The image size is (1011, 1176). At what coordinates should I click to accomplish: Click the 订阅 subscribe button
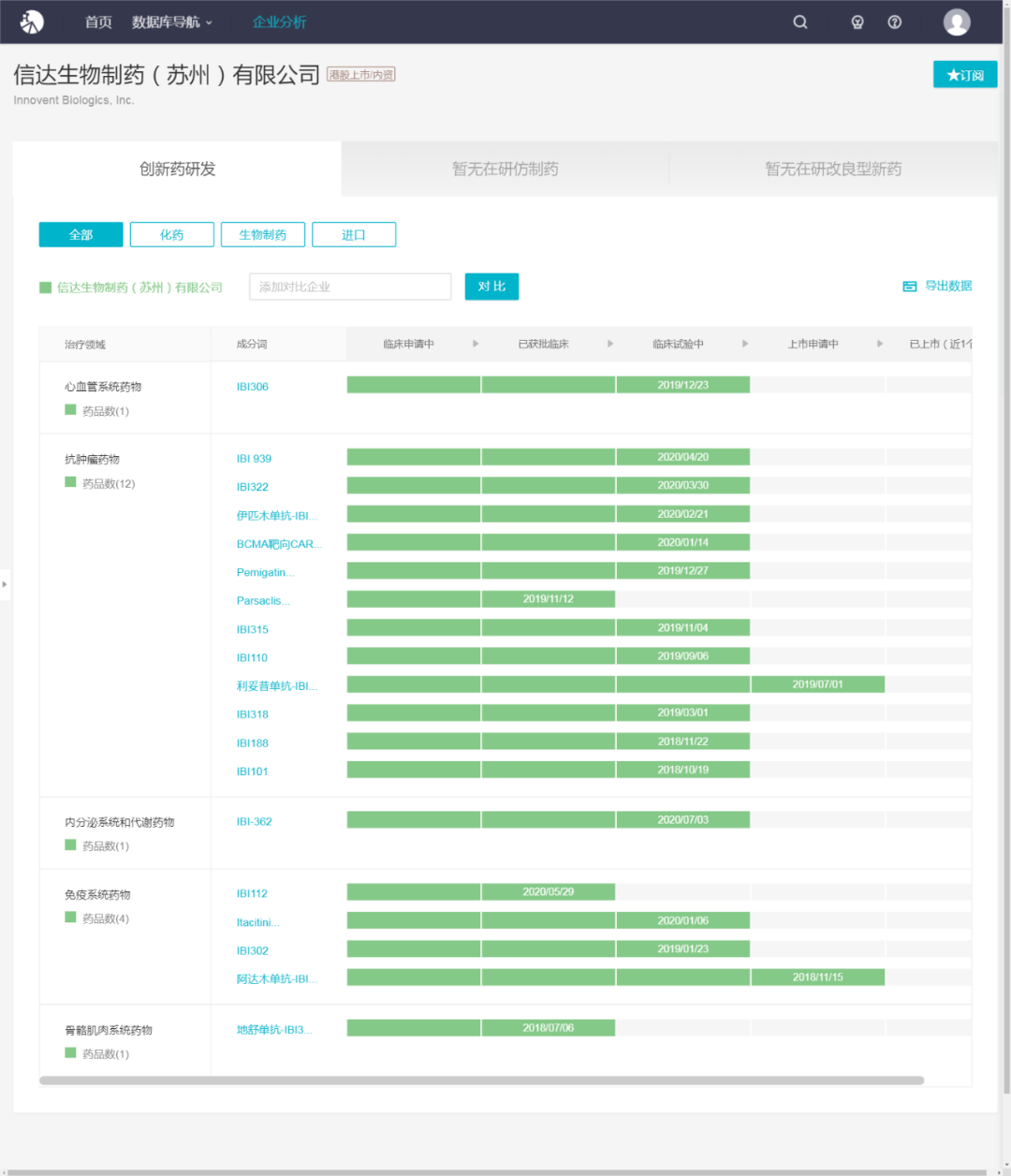965,75
